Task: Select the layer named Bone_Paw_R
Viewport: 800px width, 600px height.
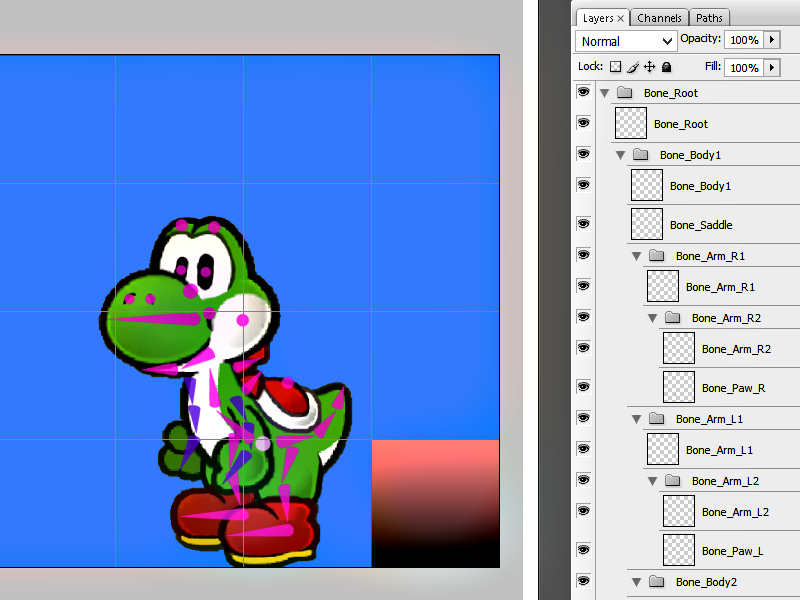Action: click(x=733, y=388)
